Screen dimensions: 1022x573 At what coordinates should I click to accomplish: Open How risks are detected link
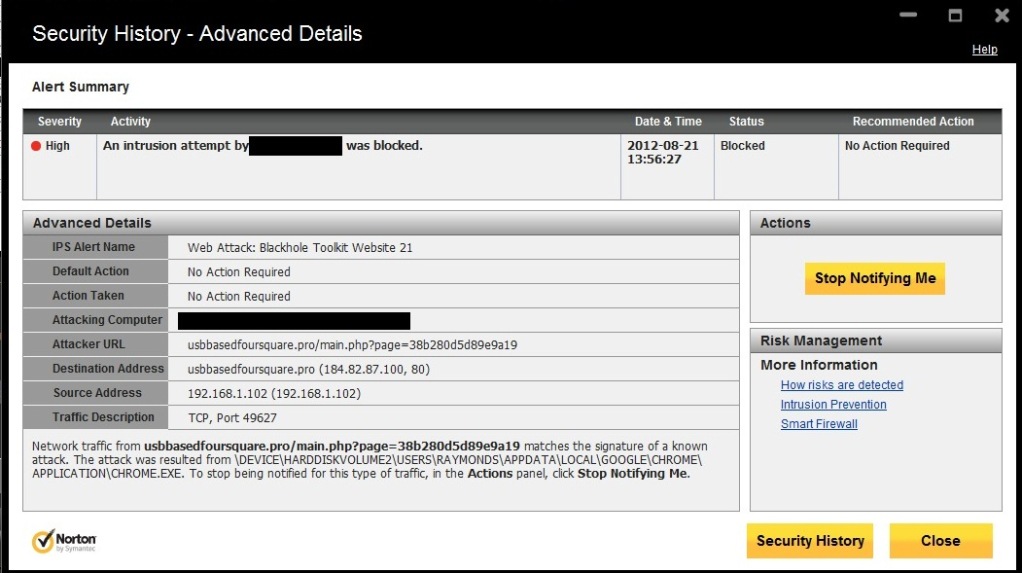(x=841, y=385)
